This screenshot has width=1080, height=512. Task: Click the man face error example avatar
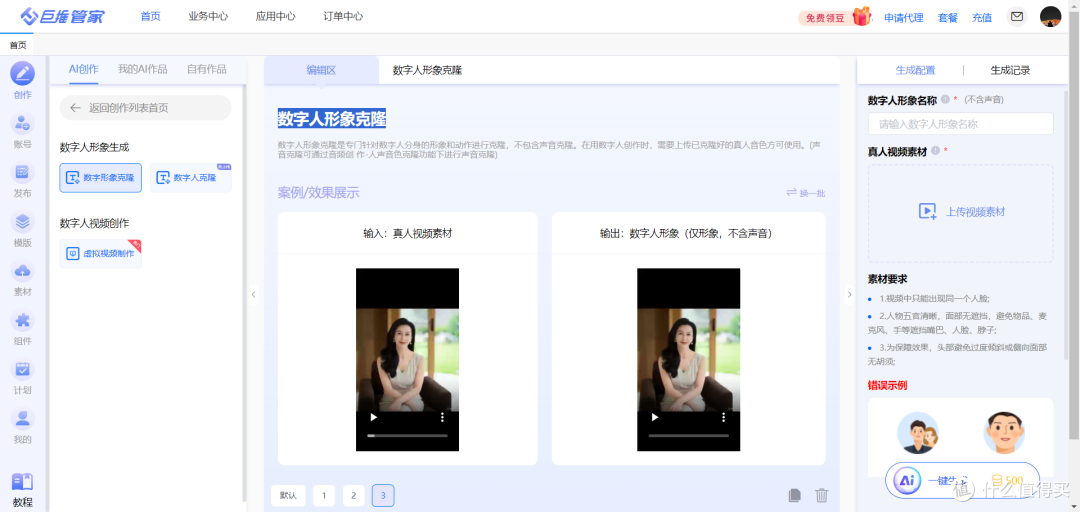click(1004, 433)
